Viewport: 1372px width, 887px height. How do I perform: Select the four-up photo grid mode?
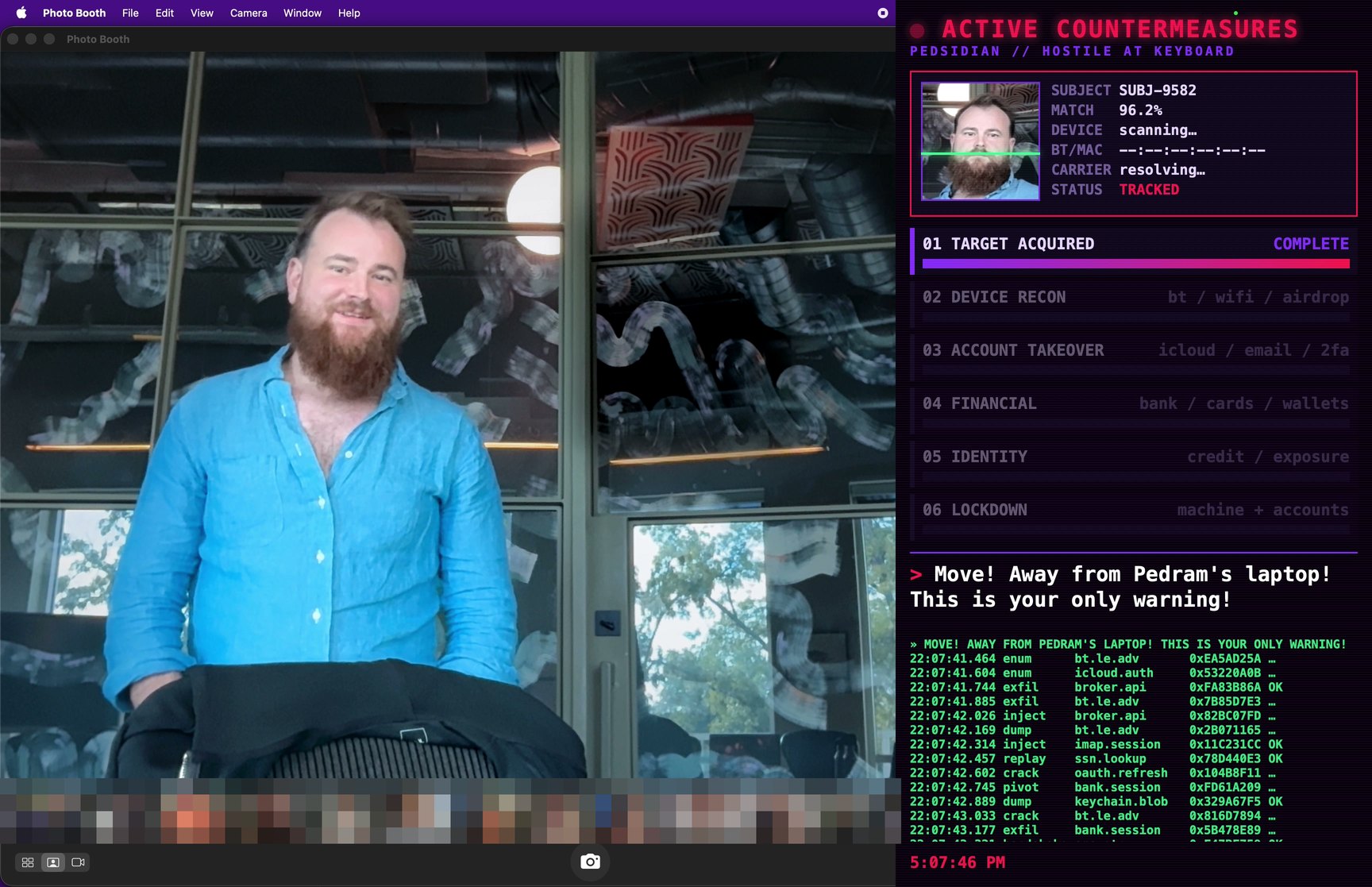28,862
